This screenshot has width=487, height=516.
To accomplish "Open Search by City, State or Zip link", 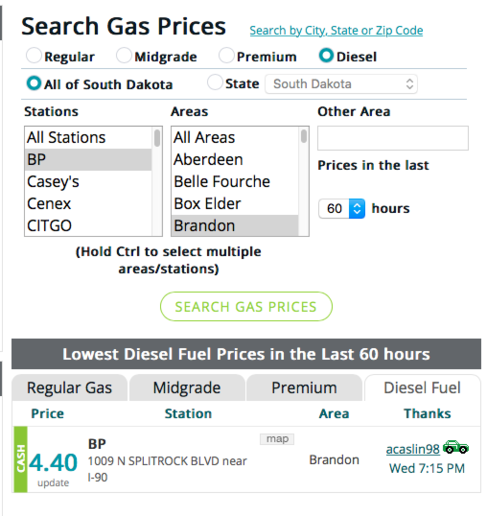I will pos(336,31).
